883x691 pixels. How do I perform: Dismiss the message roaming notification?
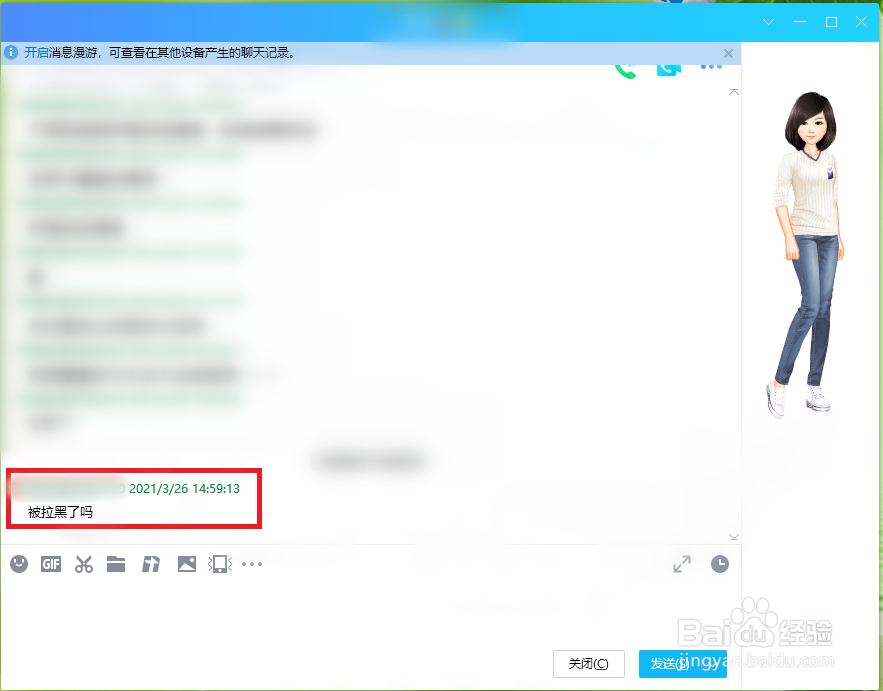click(728, 53)
